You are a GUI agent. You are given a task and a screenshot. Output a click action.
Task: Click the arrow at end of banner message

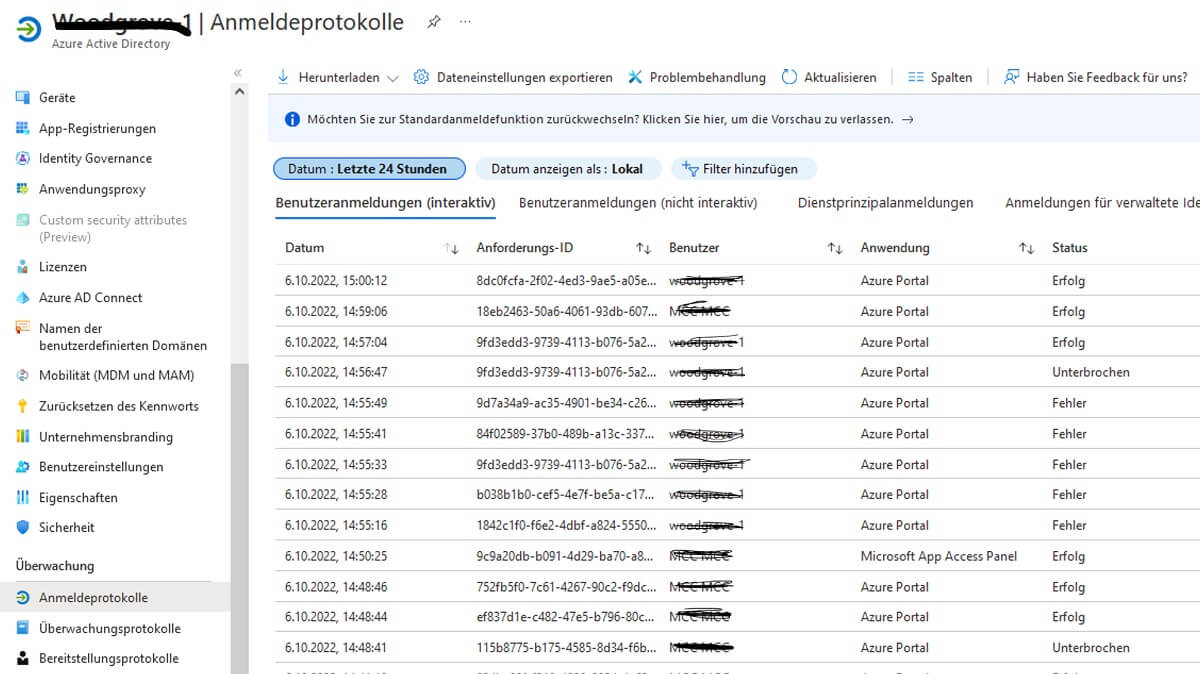(907, 119)
